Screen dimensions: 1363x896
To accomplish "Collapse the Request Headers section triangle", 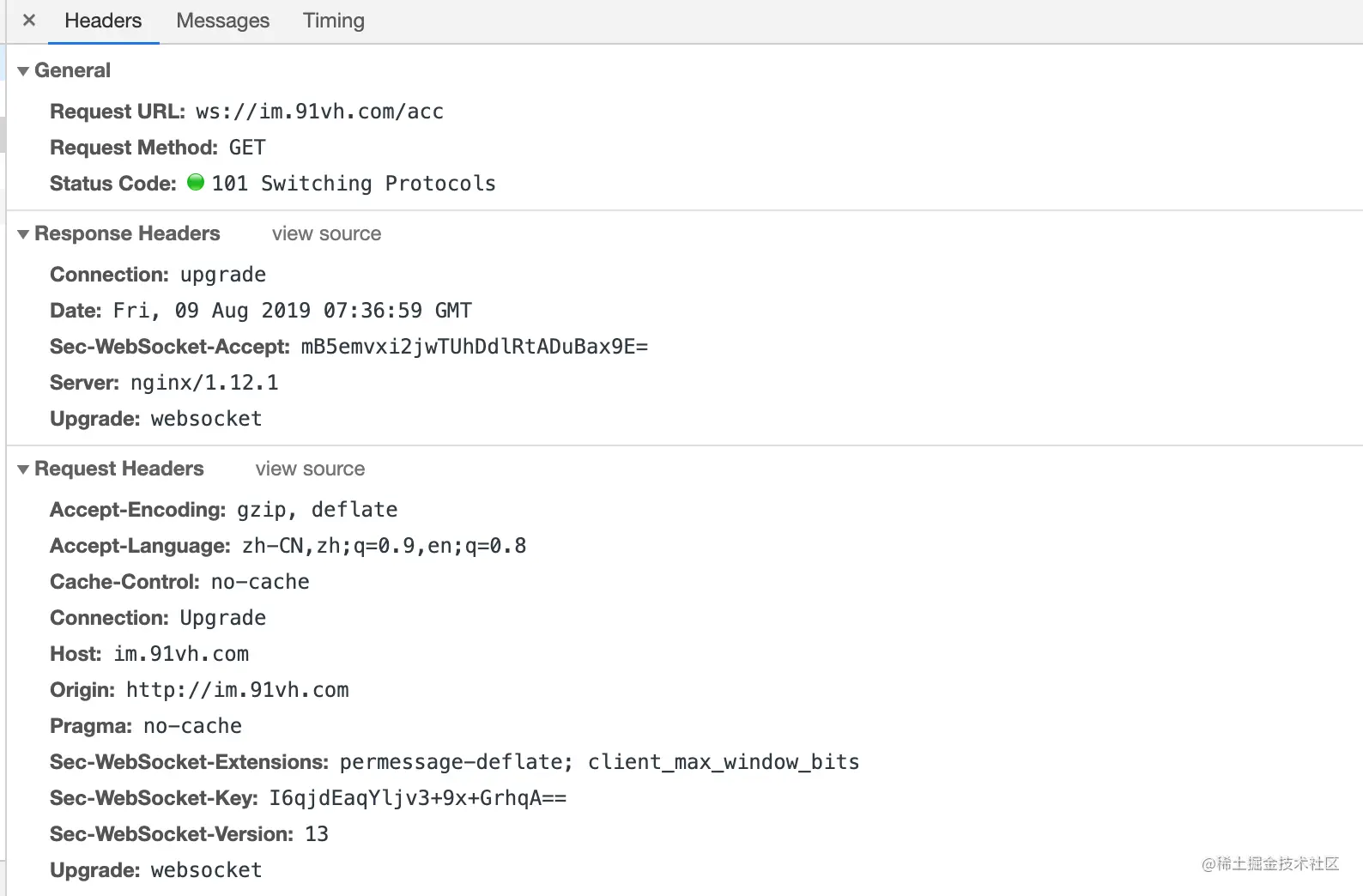I will [x=23, y=469].
